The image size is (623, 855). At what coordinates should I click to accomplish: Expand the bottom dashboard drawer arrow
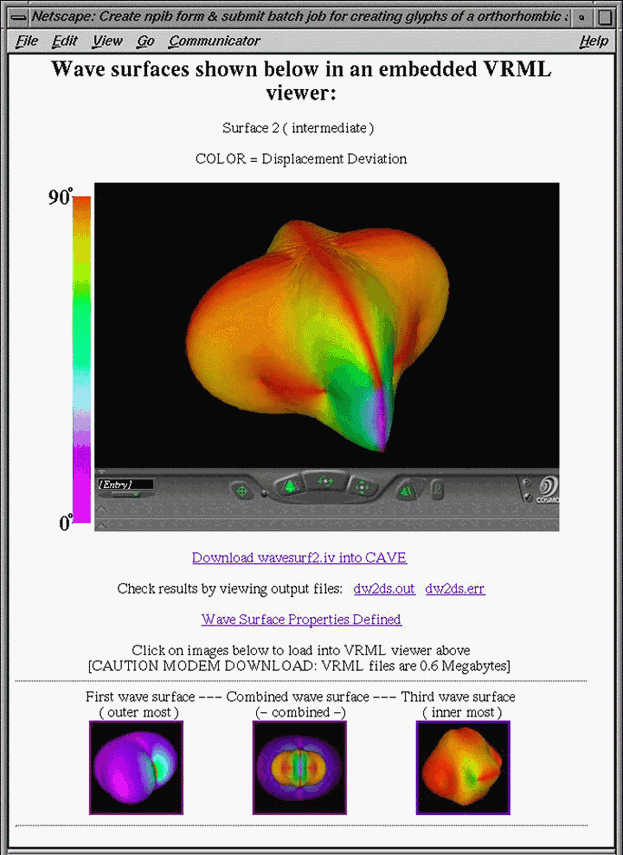click(101, 525)
